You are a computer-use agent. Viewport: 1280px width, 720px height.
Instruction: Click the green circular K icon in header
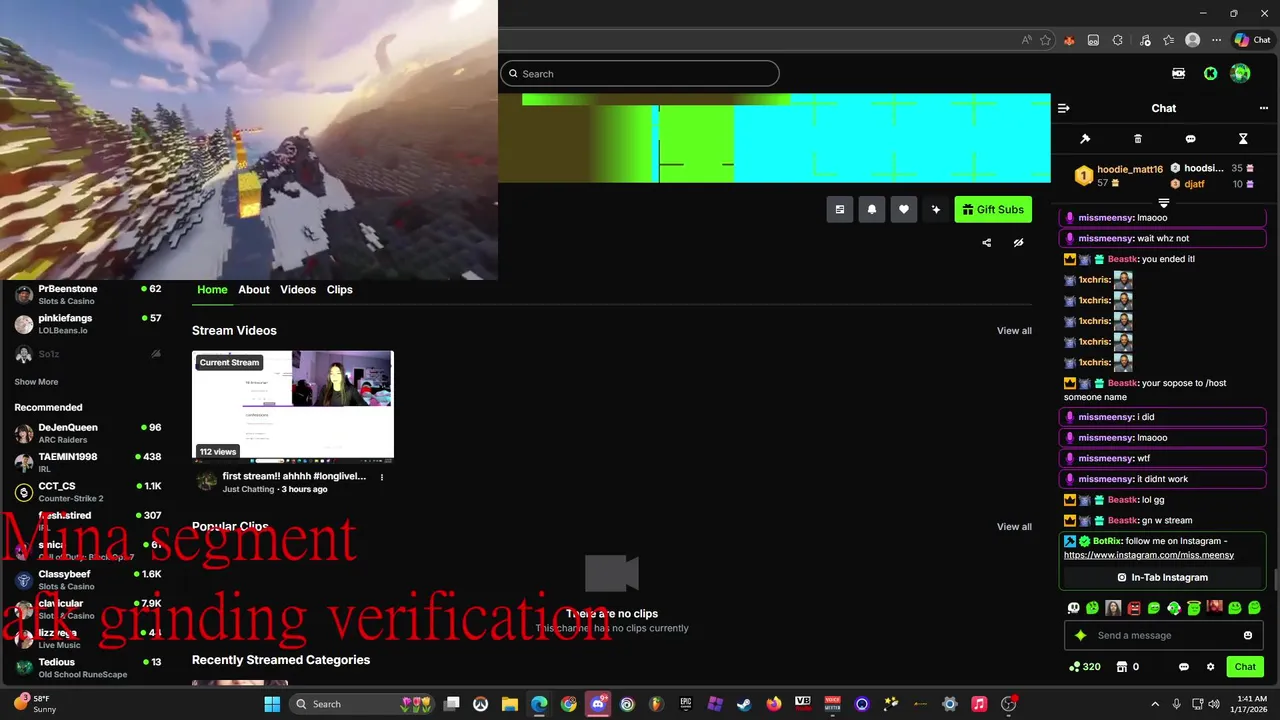(1210, 73)
